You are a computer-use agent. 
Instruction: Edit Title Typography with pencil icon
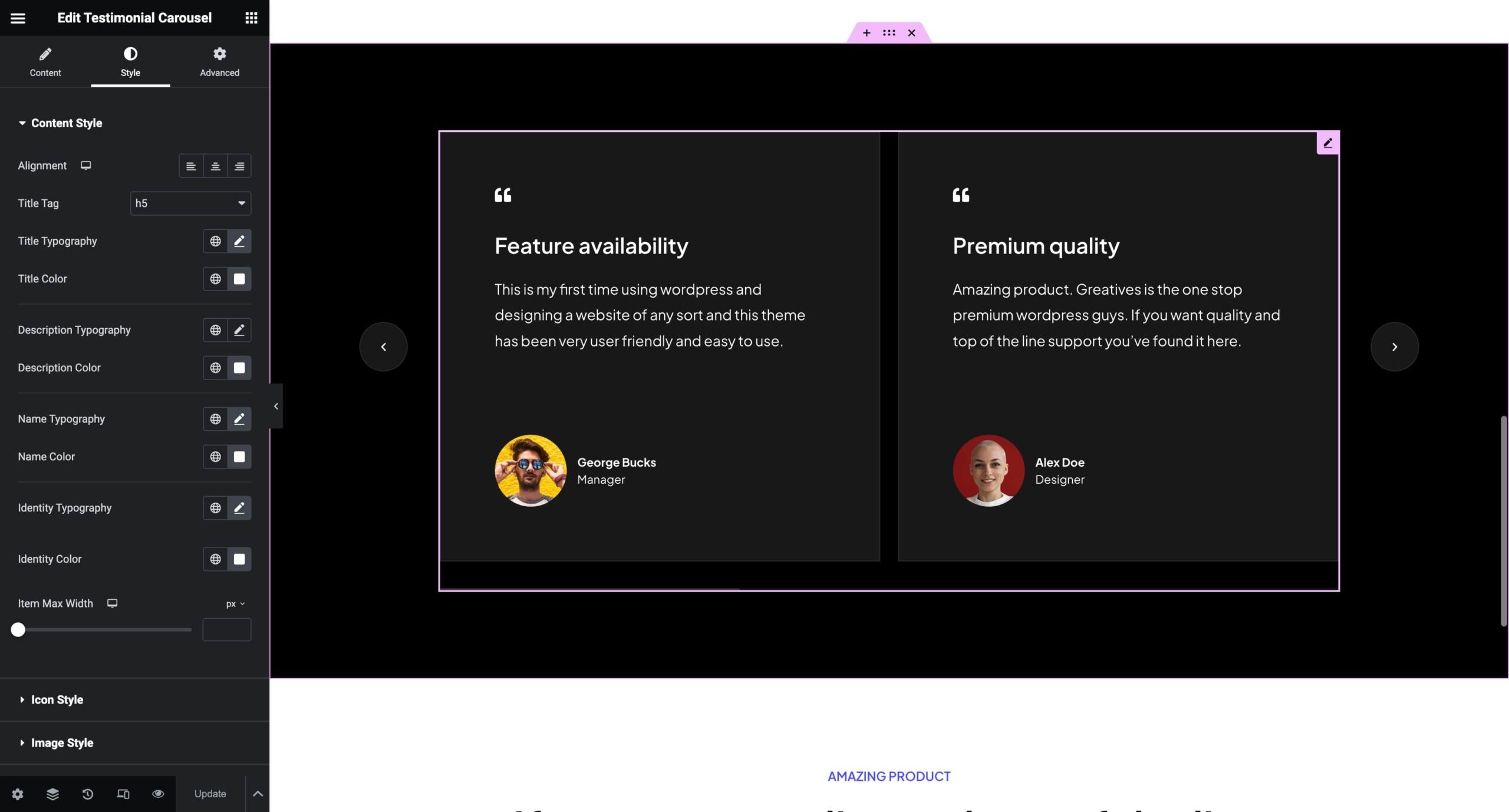tap(239, 241)
